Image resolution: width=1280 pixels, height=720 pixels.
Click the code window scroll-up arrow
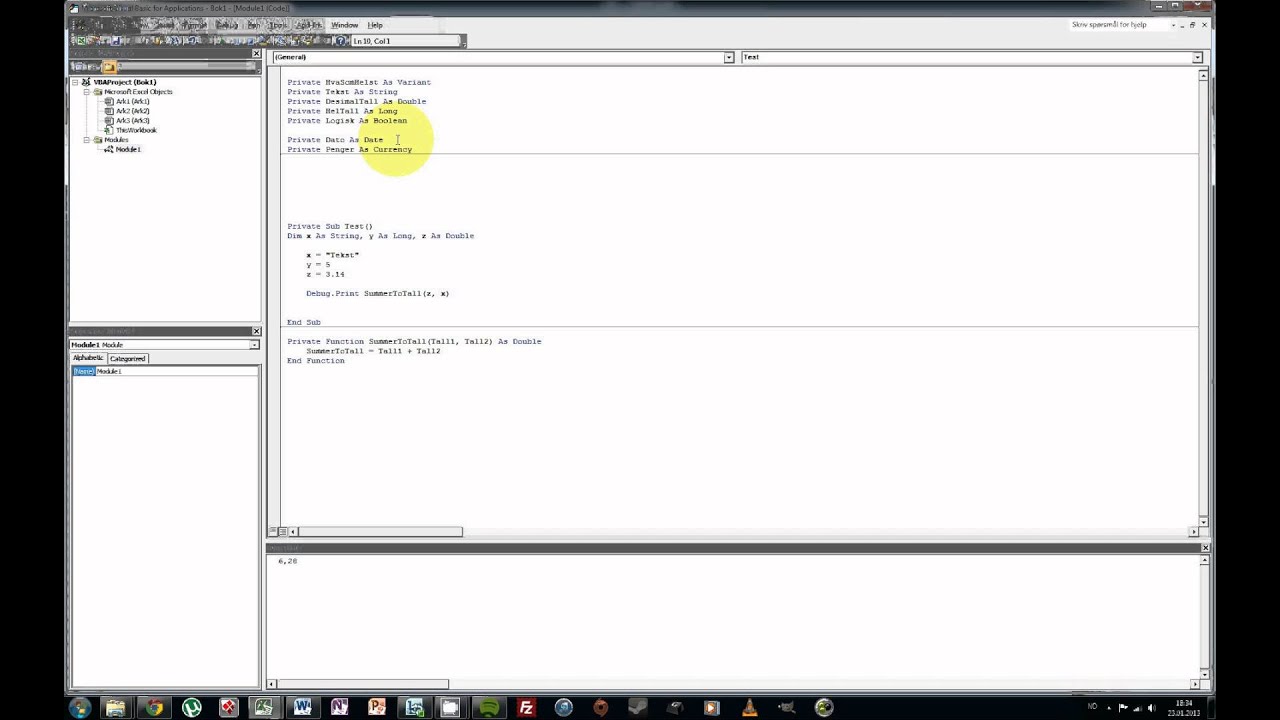tap(1203, 76)
